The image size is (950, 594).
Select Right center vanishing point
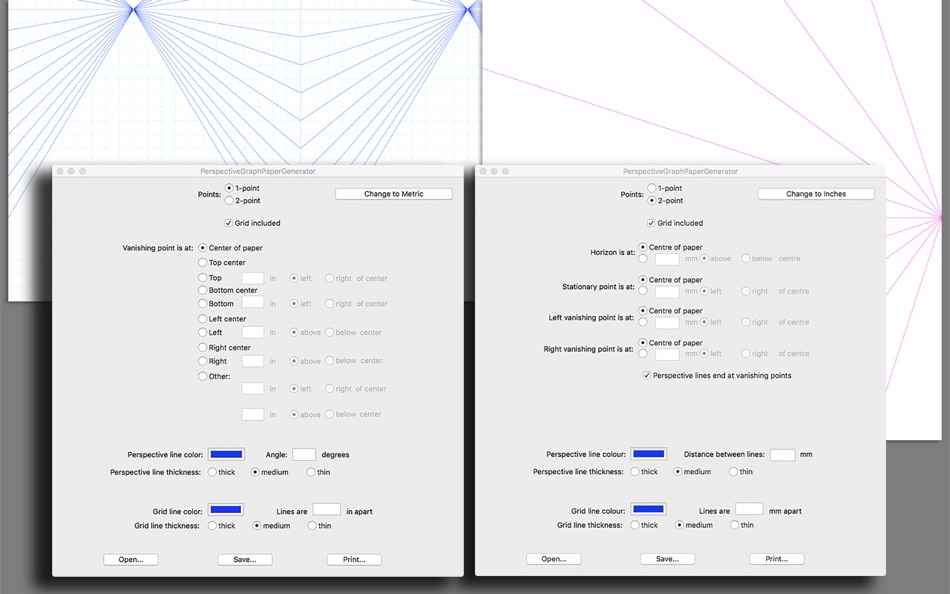click(202, 347)
